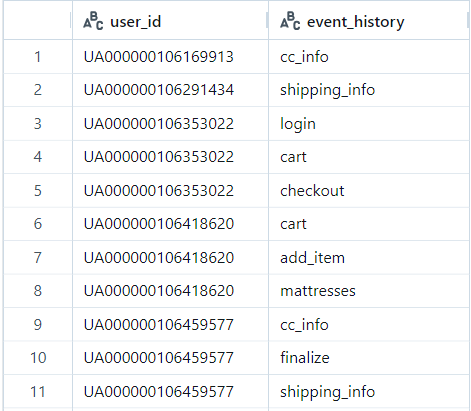This screenshot has height=411, width=471.
Task: Click the ABC type icon beside user_id
Action: coord(93,21)
